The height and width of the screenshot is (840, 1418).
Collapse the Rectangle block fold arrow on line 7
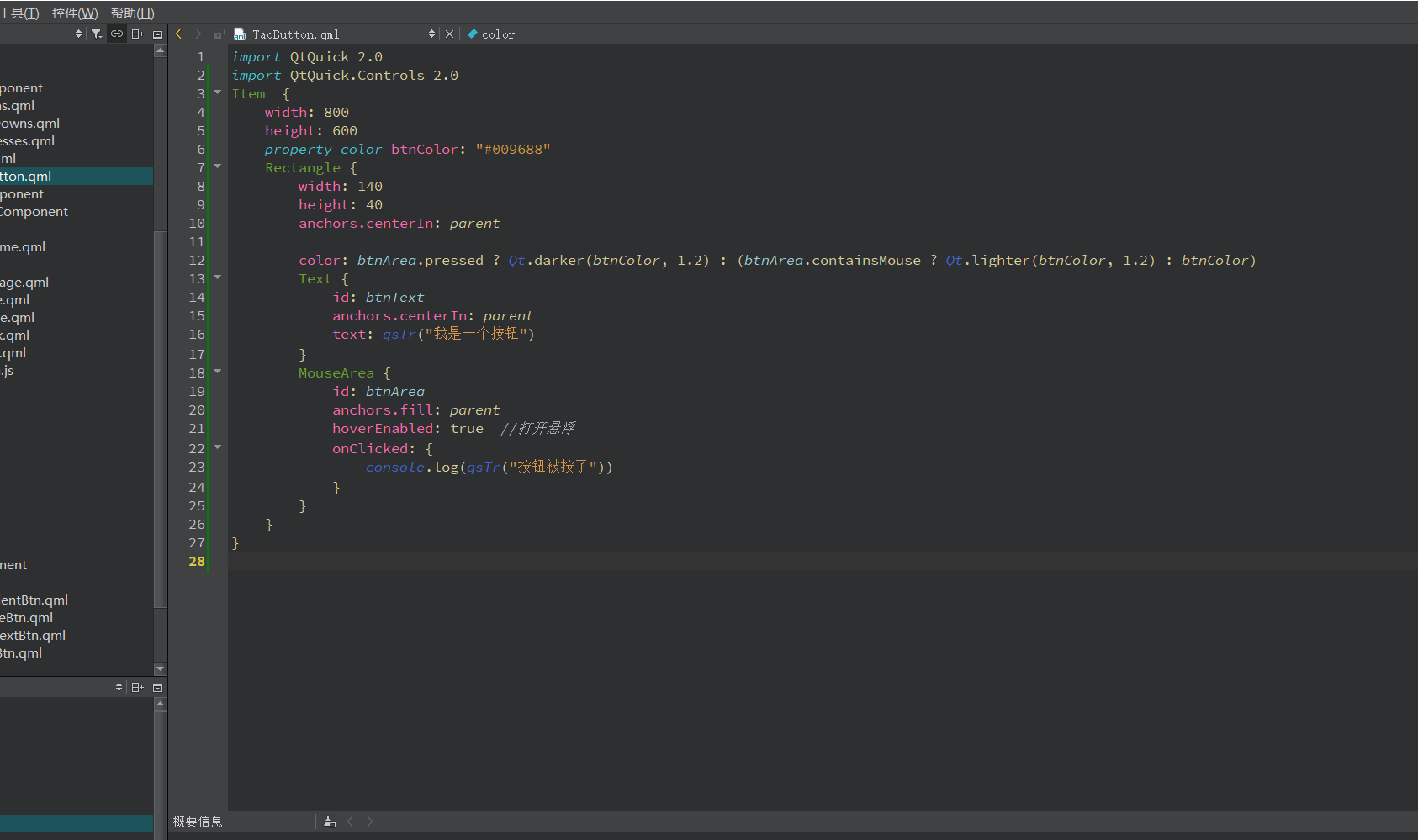[217, 166]
